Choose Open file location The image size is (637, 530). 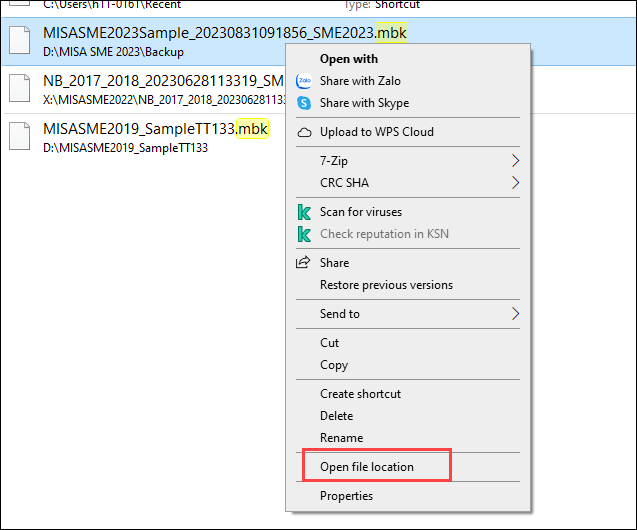366,467
